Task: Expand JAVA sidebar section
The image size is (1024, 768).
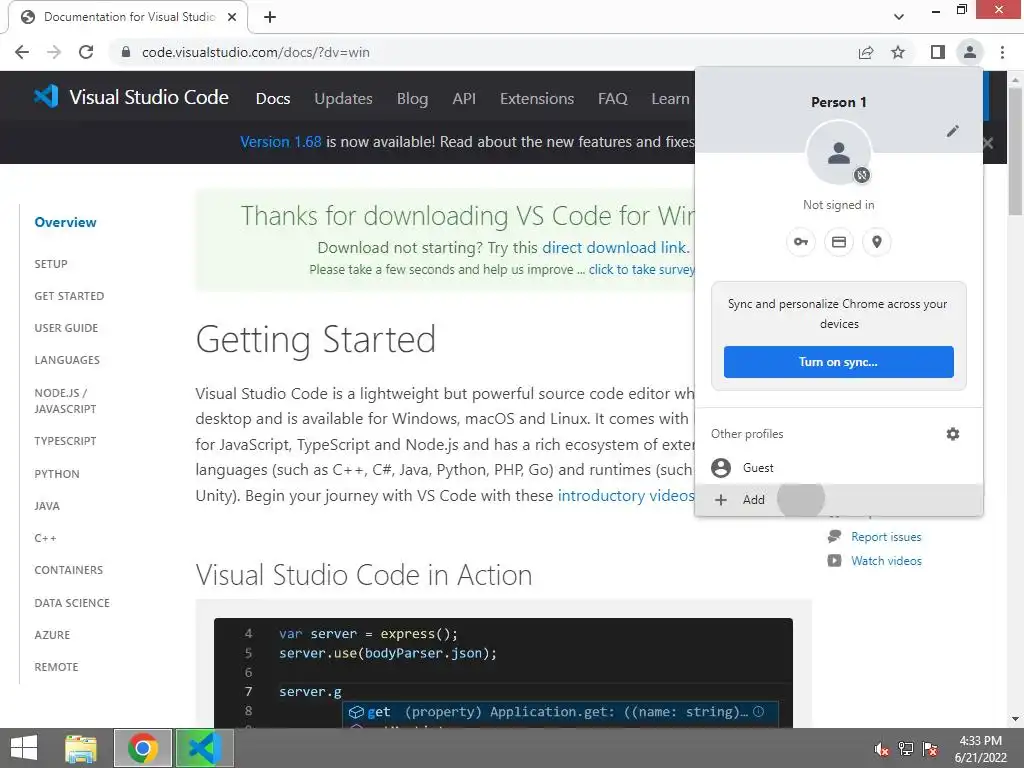Action: [x=47, y=506]
